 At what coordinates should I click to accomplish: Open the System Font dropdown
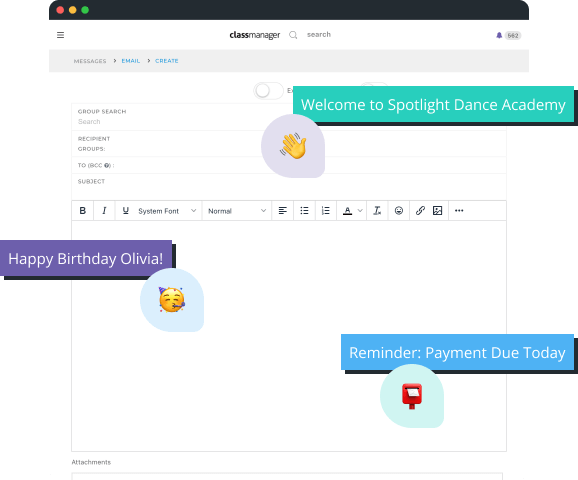click(x=167, y=211)
